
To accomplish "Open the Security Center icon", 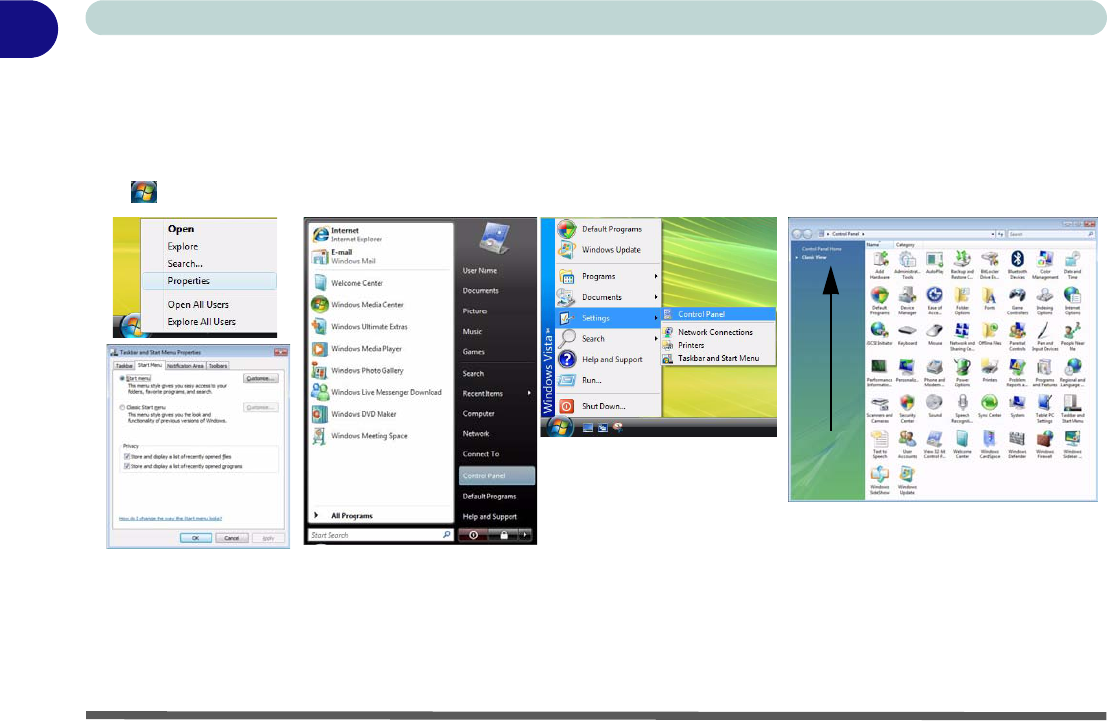I will point(907,409).
